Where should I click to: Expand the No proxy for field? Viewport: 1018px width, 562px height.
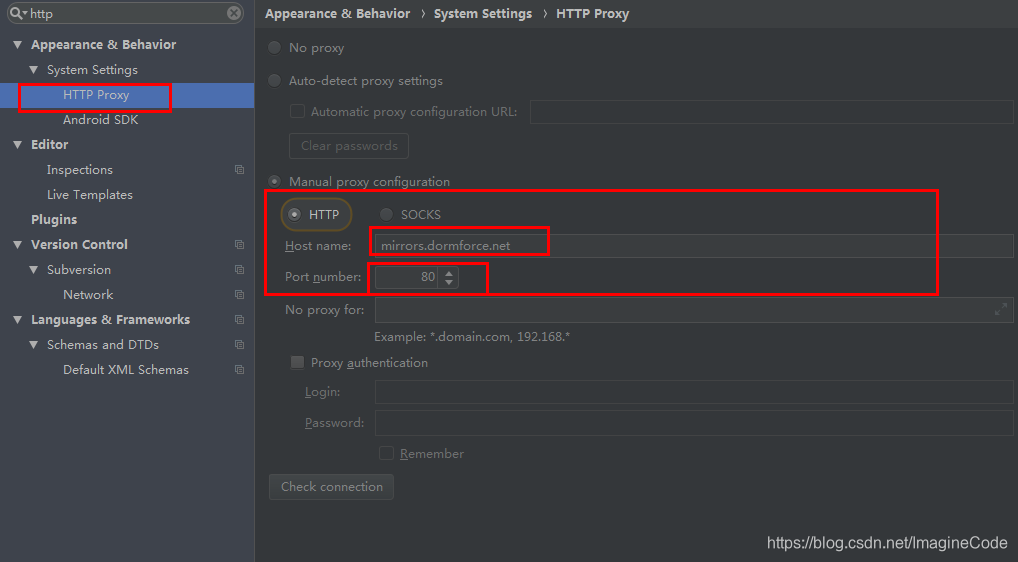[1000, 310]
